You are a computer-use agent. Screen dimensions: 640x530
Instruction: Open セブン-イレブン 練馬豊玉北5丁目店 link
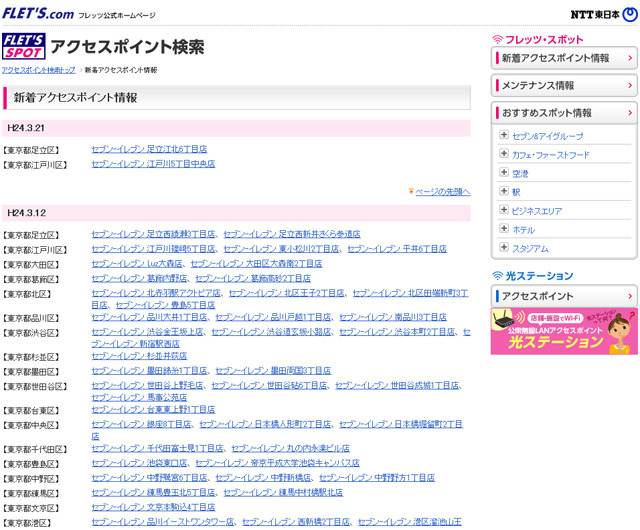tap(153, 492)
